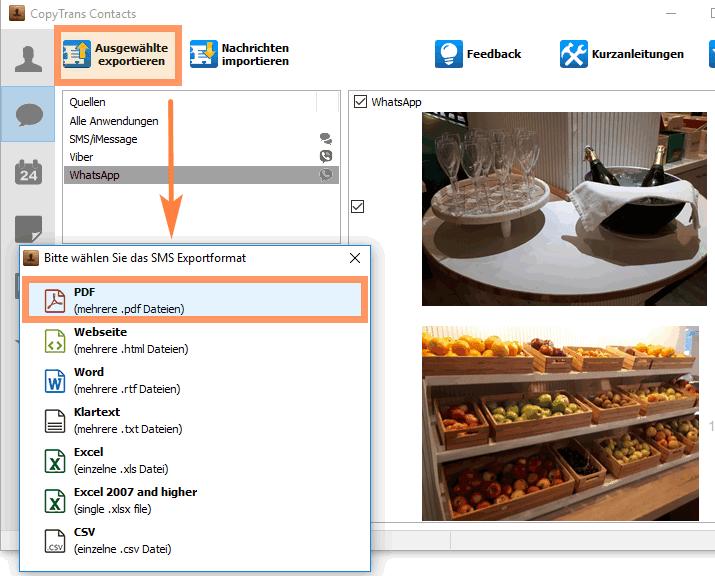The height and width of the screenshot is (576, 715).
Task: Click the Viber phone icon
Action: tap(326, 156)
